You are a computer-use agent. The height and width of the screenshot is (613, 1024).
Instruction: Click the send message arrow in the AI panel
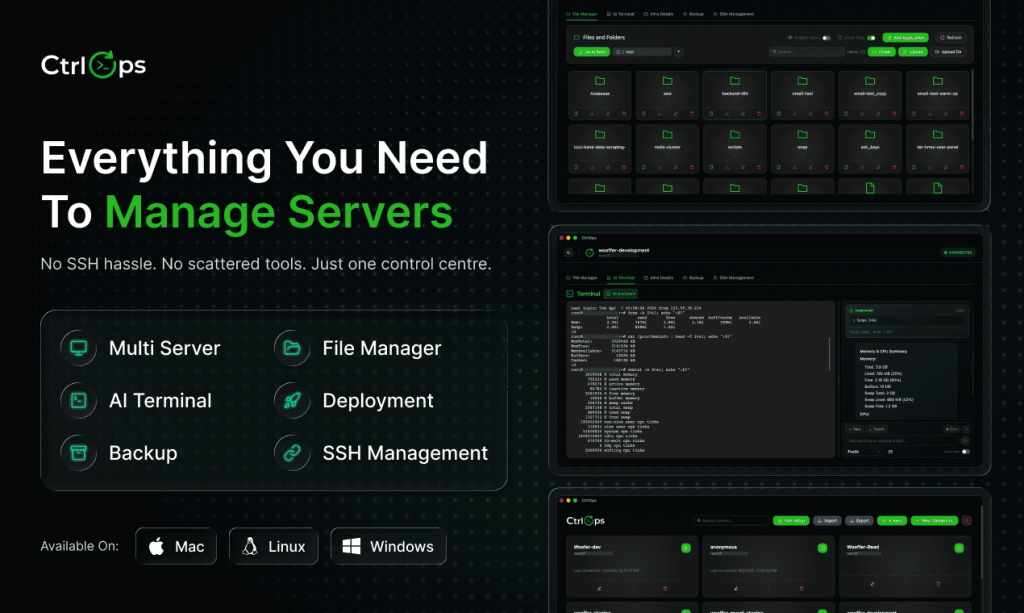[x=965, y=441]
